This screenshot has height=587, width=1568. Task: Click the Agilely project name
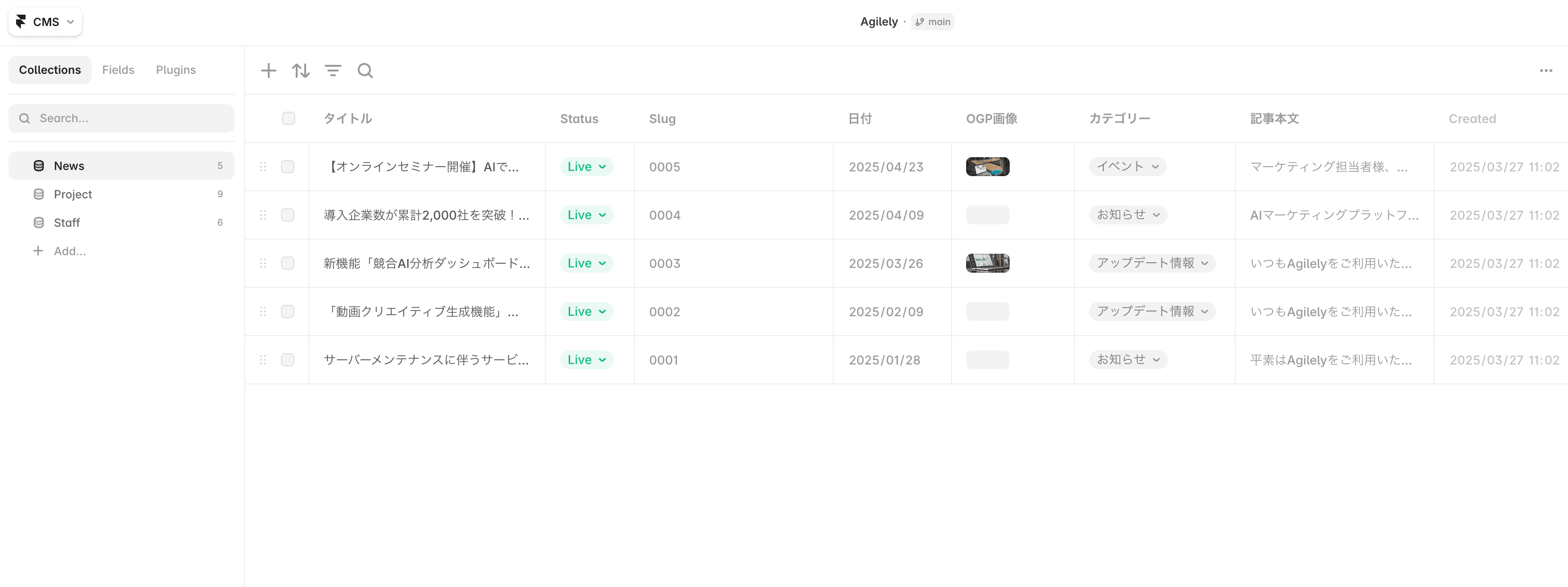click(879, 22)
